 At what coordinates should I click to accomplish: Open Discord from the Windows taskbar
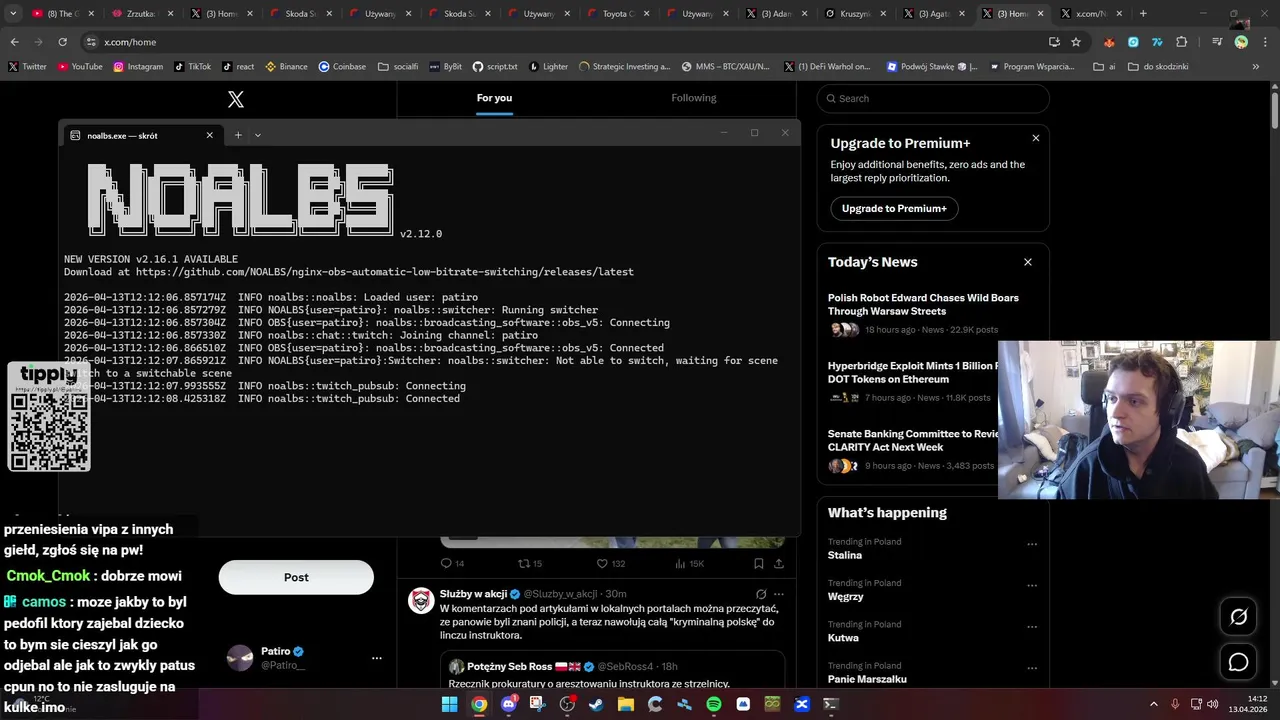point(508,704)
